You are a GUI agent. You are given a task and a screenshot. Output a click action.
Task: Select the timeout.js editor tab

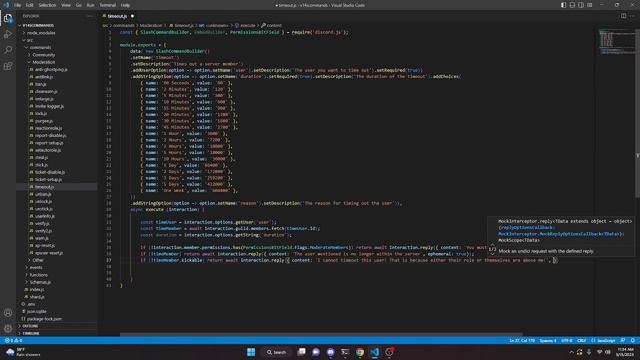[118, 16]
